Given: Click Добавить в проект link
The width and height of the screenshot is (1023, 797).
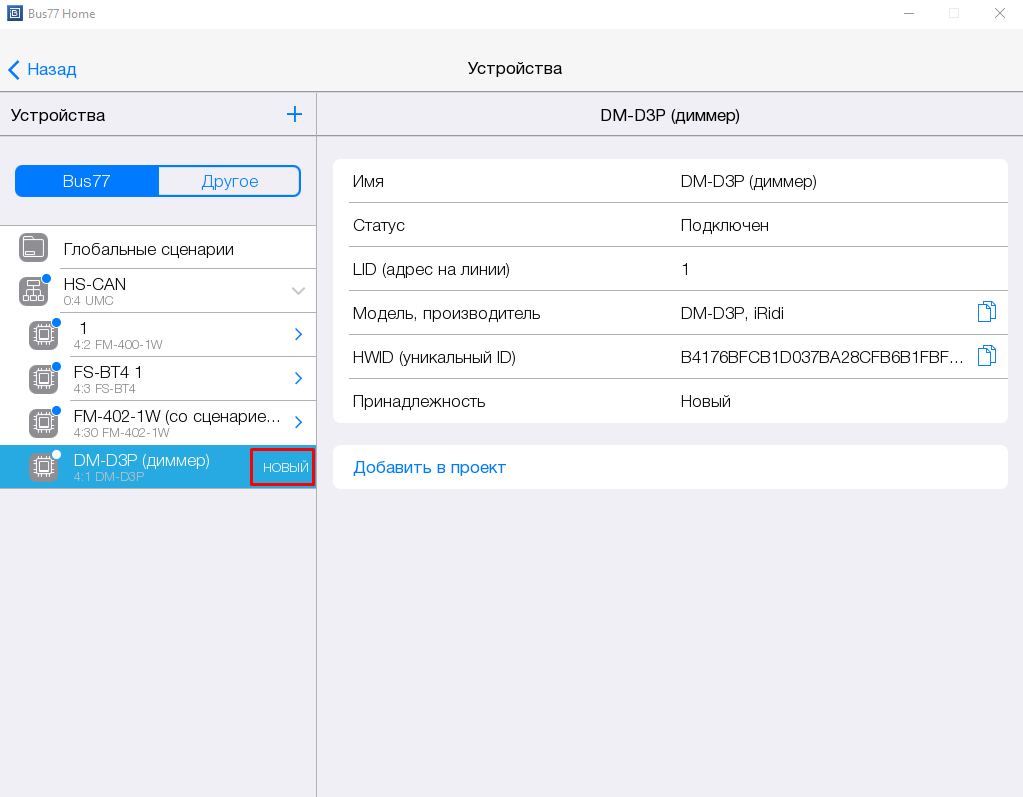Looking at the screenshot, I should click(429, 467).
